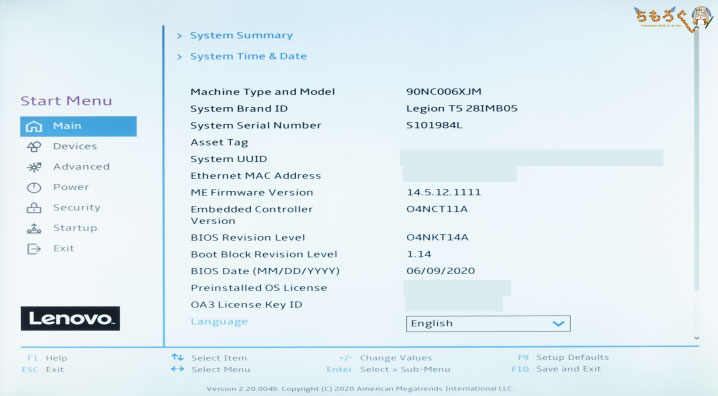This screenshot has height=396, width=718.
Task: Choose the Exit menu item
Action: [63, 248]
